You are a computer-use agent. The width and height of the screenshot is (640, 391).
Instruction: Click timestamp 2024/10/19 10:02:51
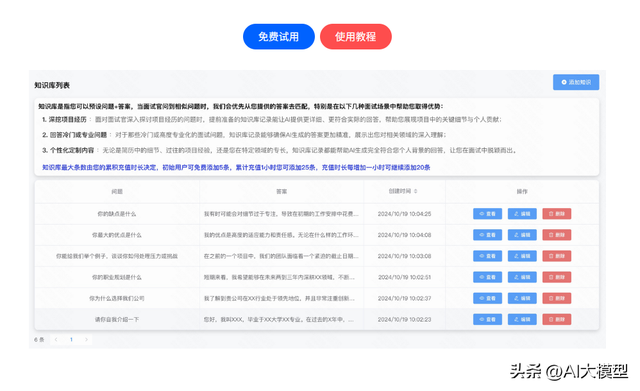click(404, 278)
